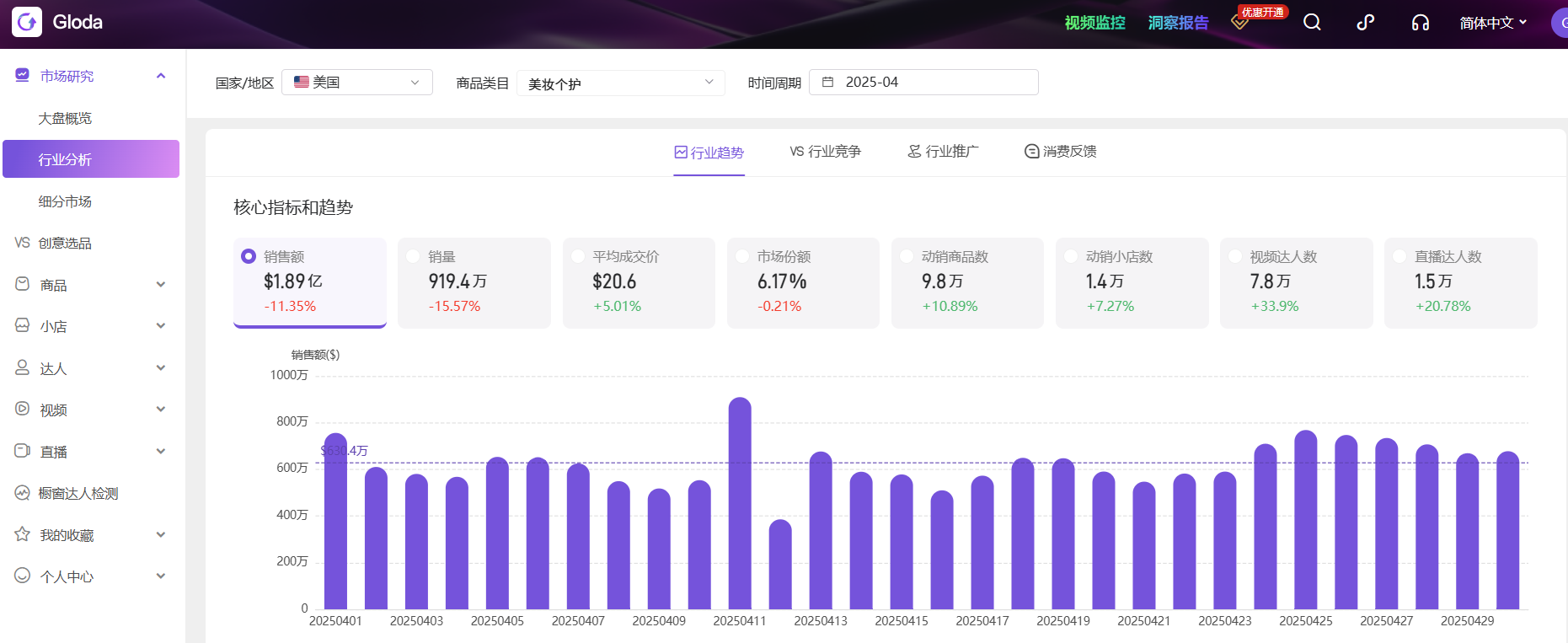
Task: Open the 洞察报告 link
Action: coord(1178,23)
